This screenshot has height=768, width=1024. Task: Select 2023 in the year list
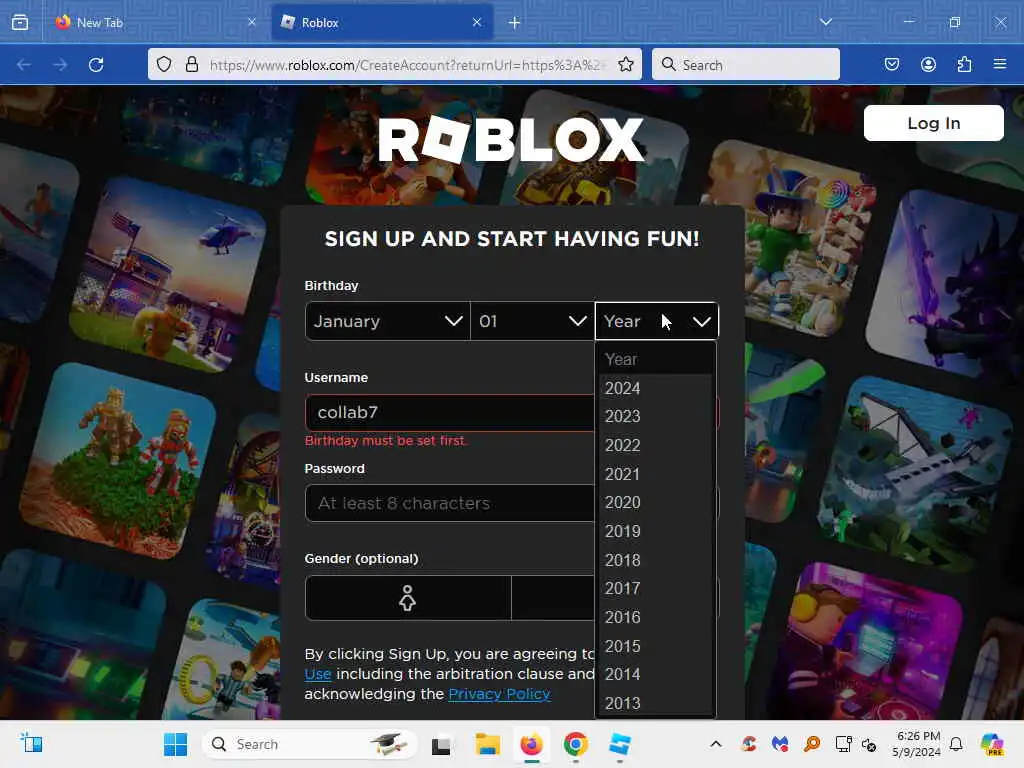[655, 416]
